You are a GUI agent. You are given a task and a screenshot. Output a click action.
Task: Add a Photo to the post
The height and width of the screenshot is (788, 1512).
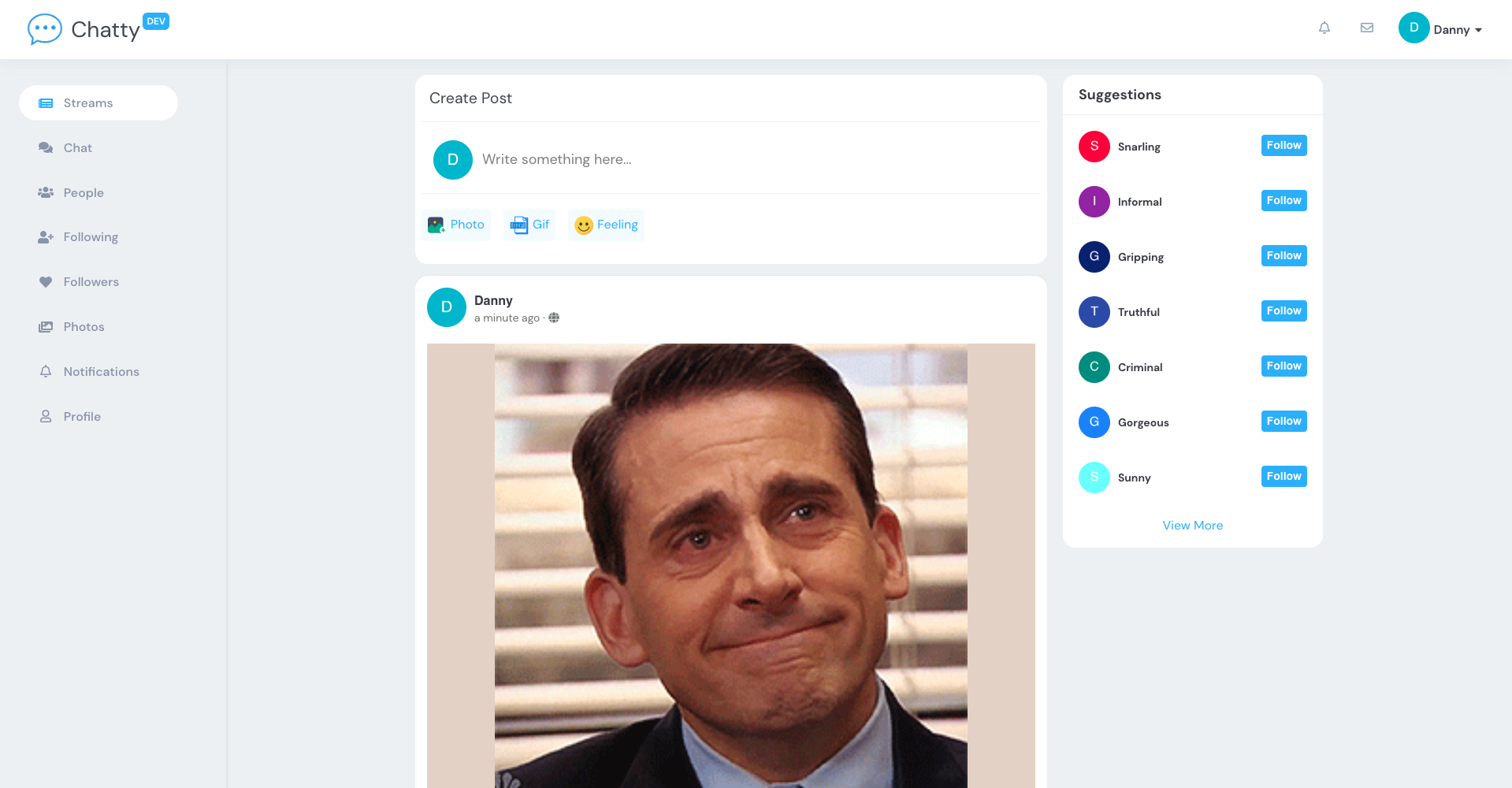[x=456, y=225]
